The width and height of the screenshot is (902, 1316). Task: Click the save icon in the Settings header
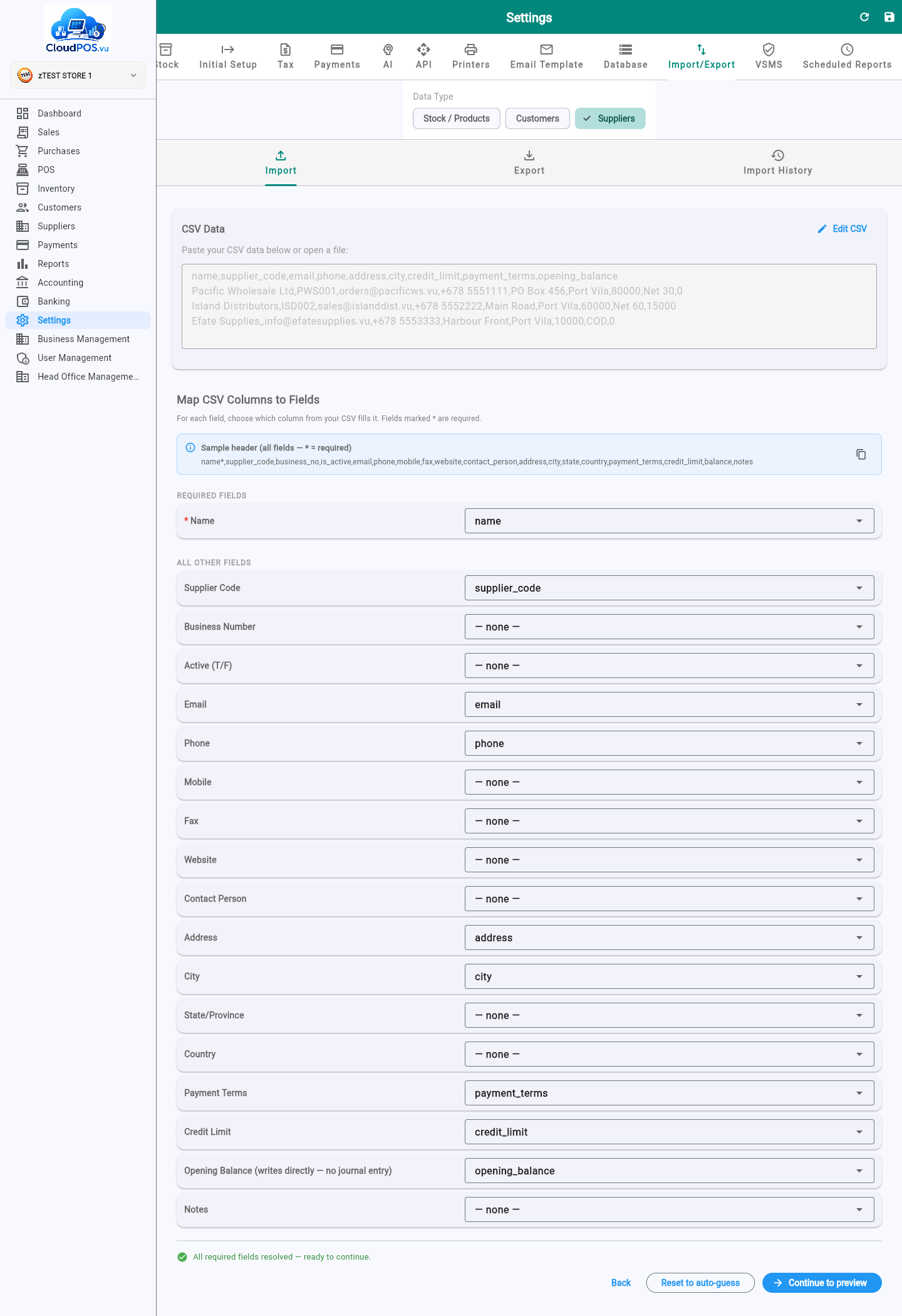(x=889, y=17)
